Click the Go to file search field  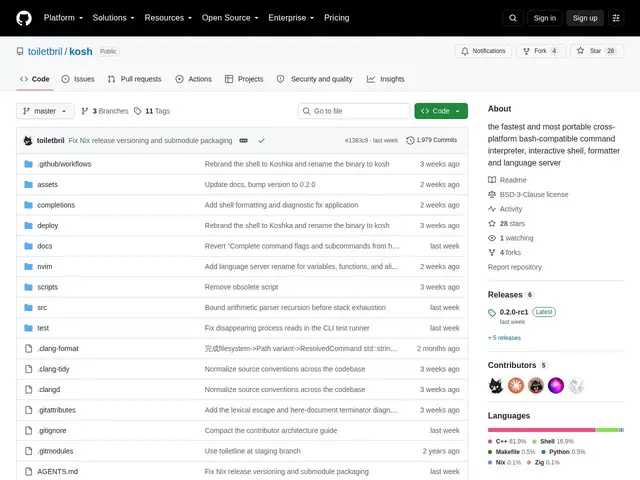[354, 111]
